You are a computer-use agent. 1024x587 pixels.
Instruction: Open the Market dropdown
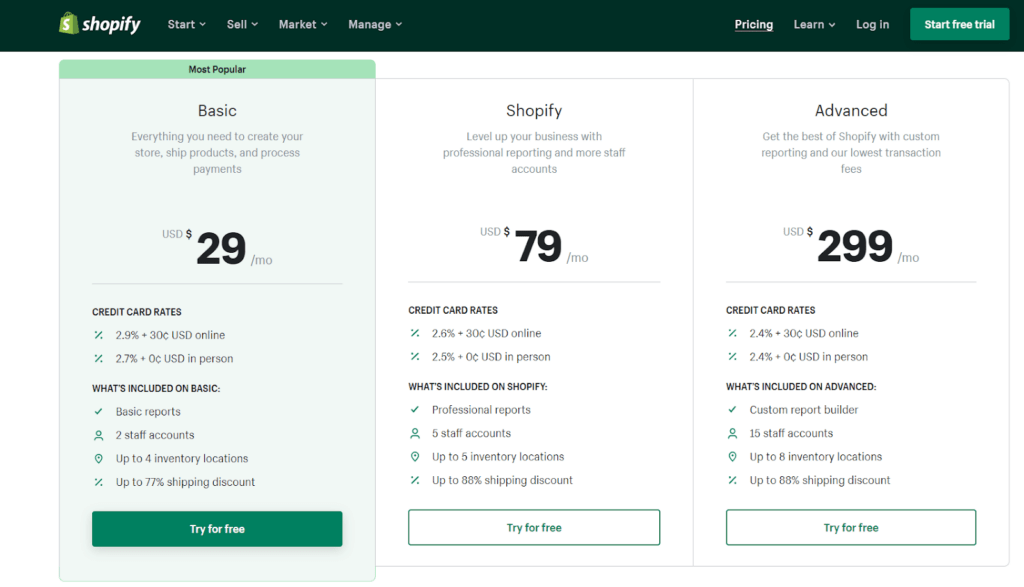tap(303, 24)
